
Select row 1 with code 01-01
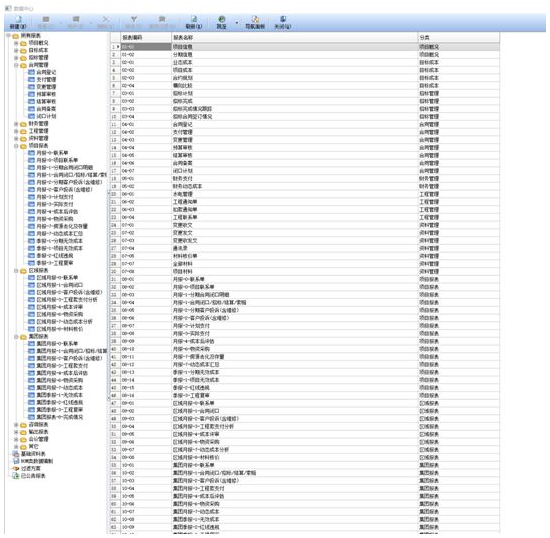(x=305, y=47)
